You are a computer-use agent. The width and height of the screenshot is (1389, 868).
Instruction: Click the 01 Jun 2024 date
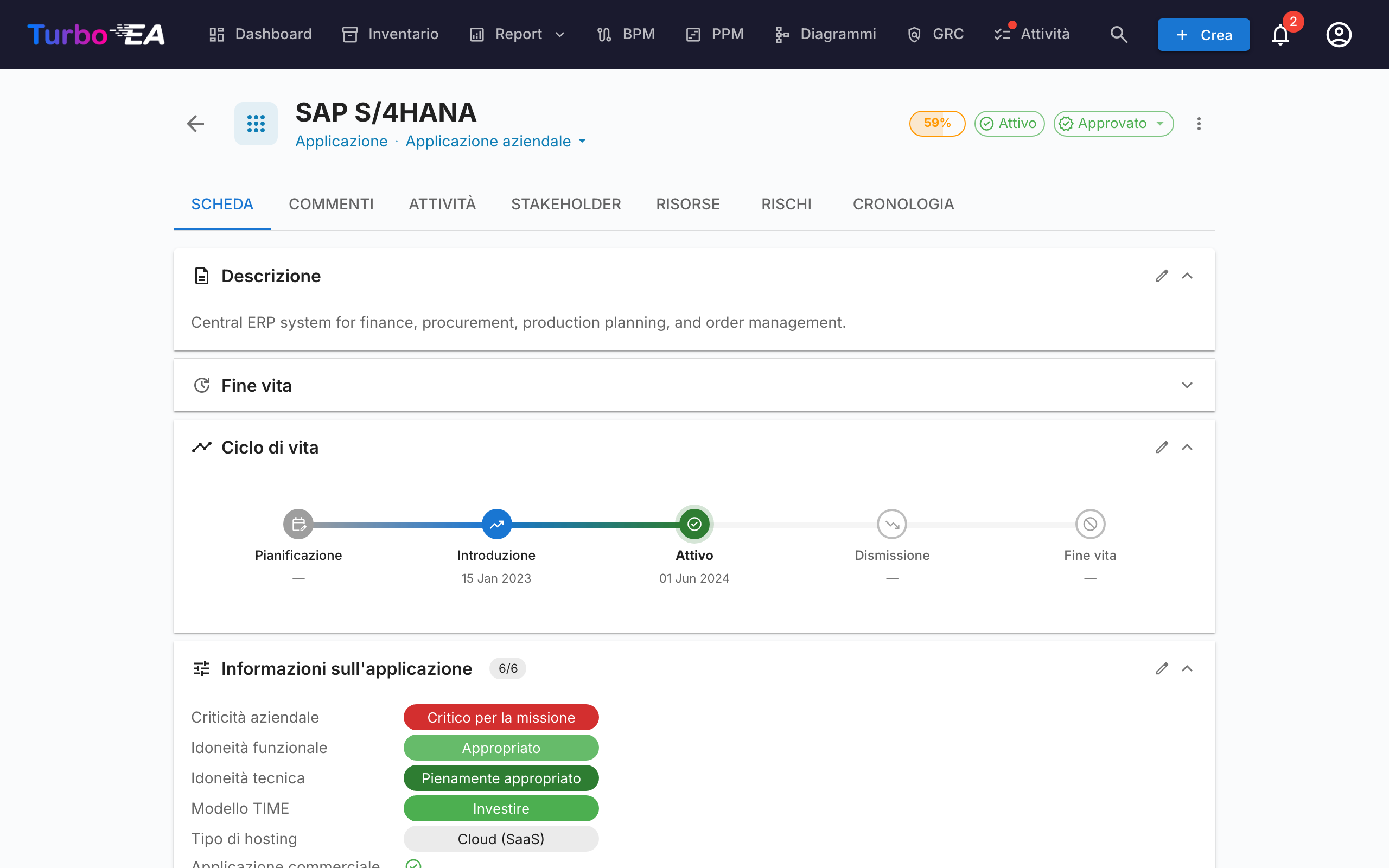[694, 579]
